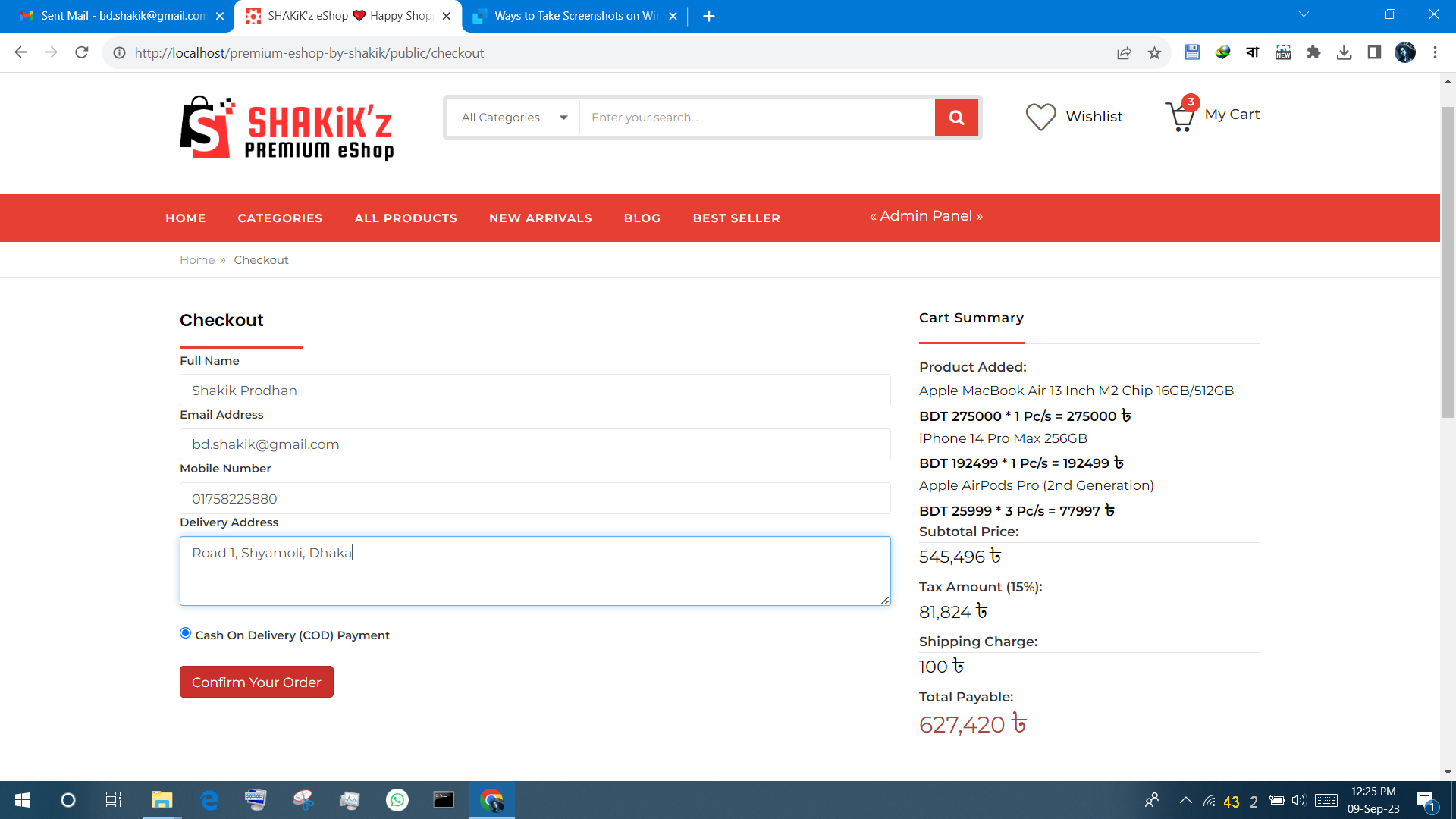This screenshot has width=1456, height=819.
Task: Click the Home breadcrumb link
Action: (197, 260)
